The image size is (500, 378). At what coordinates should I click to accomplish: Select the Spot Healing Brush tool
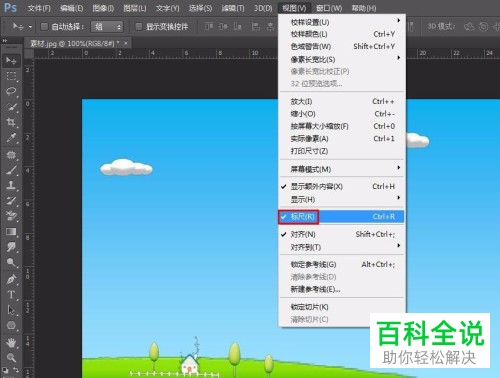[x=11, y=155]
